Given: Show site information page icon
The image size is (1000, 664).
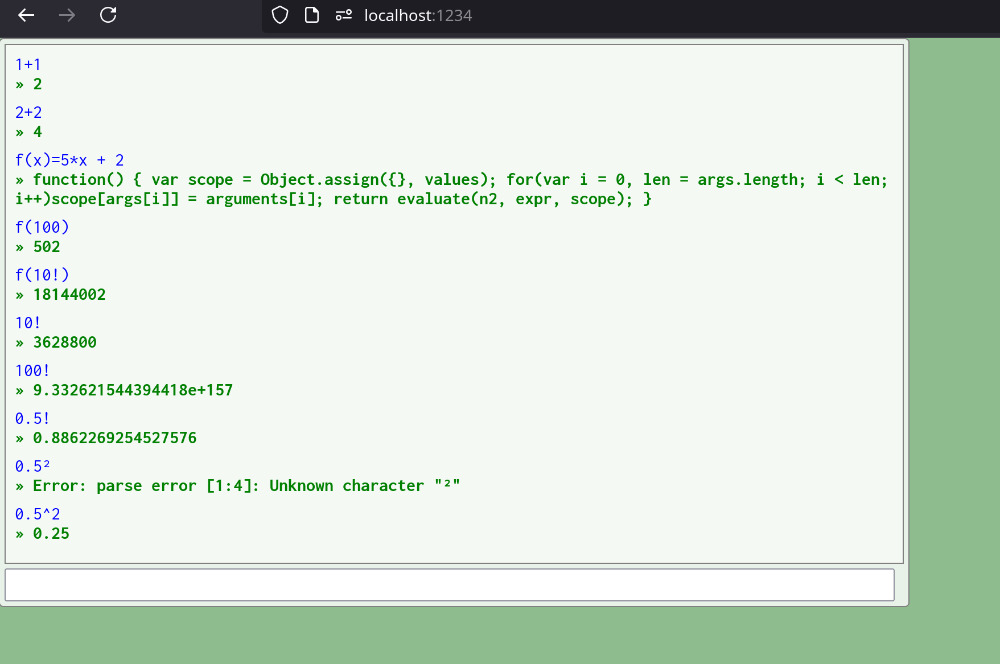Looking at the screenshot, I should [x=312, y=15].
